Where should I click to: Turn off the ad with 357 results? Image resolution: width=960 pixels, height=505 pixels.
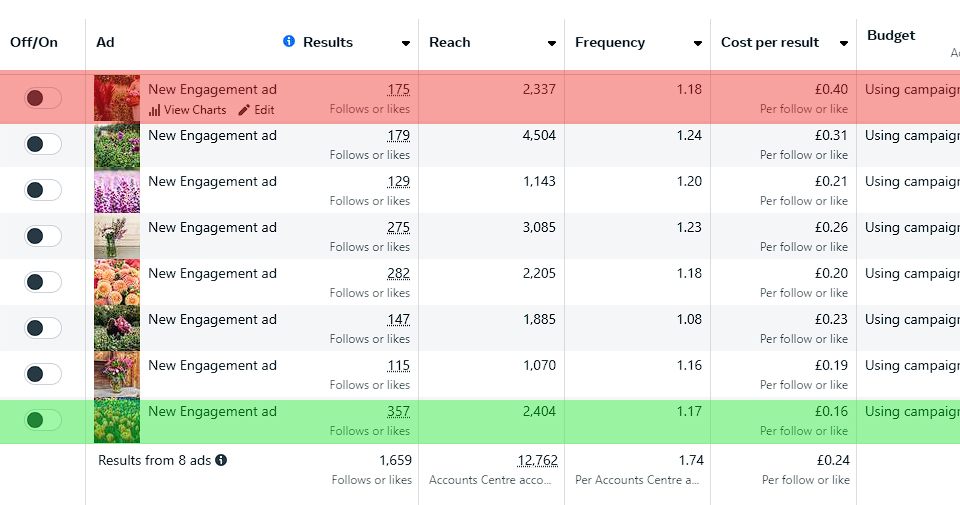[x=43, y=420]
